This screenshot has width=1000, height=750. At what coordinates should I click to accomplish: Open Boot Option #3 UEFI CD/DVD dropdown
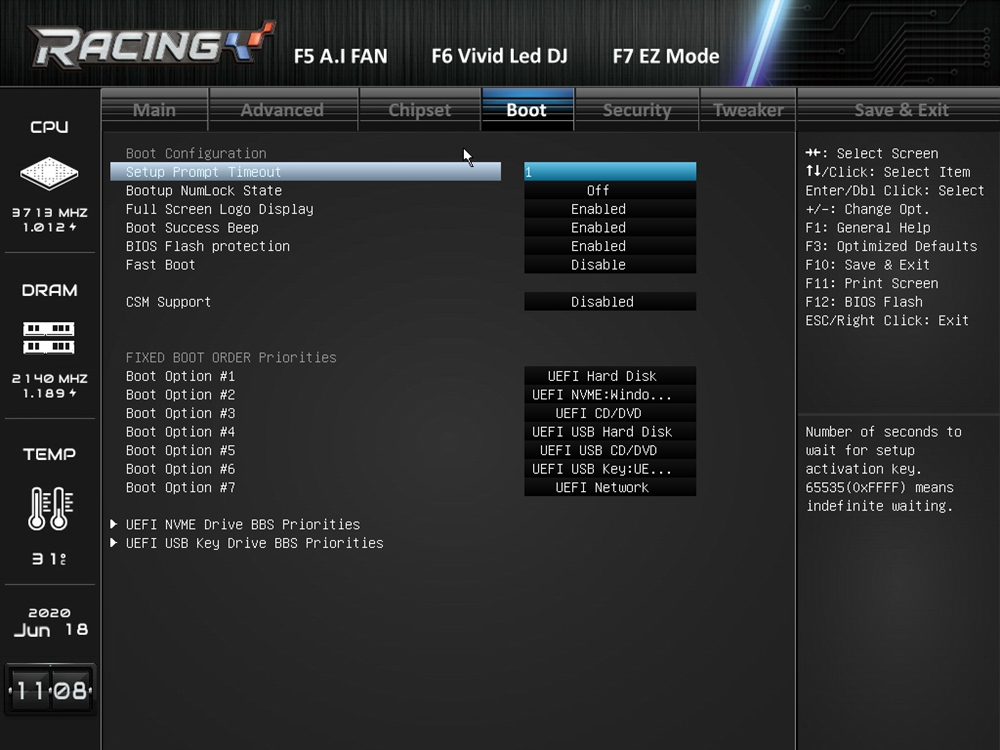pos(610,413)
